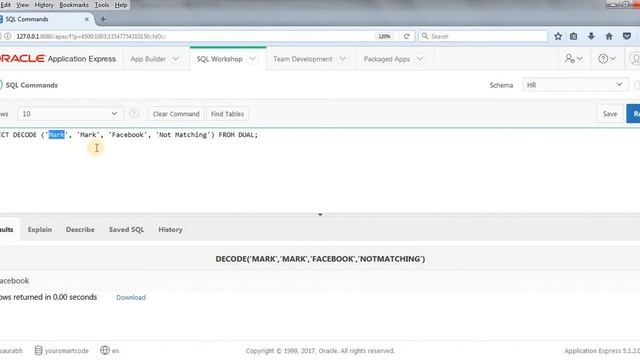Open the Pocket icon
This screenshot has height=360, width=640.
[x=627, y=36]
